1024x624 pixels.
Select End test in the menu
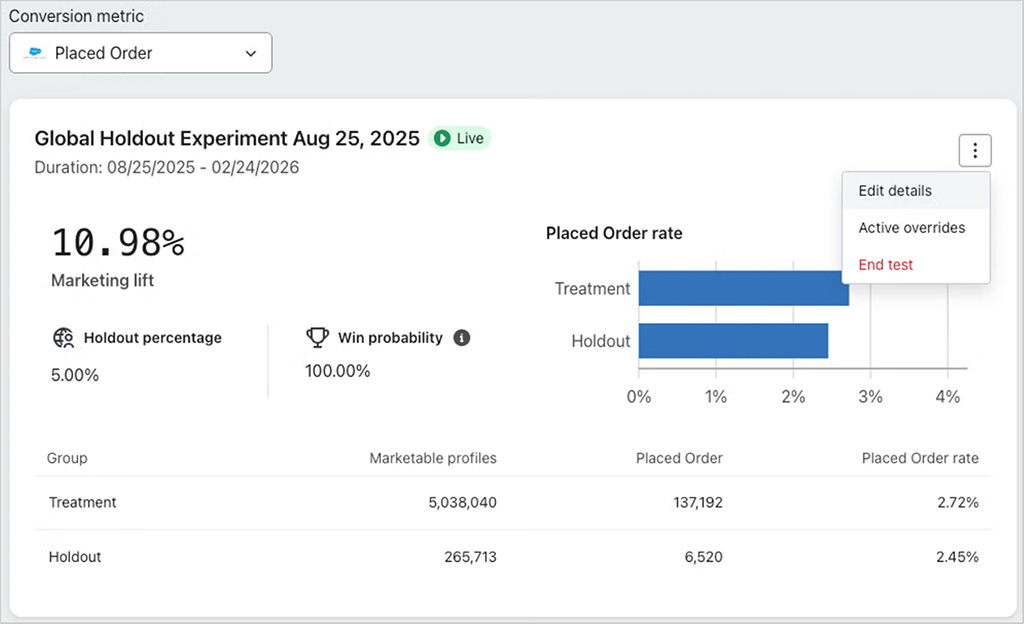pos(916,264)
